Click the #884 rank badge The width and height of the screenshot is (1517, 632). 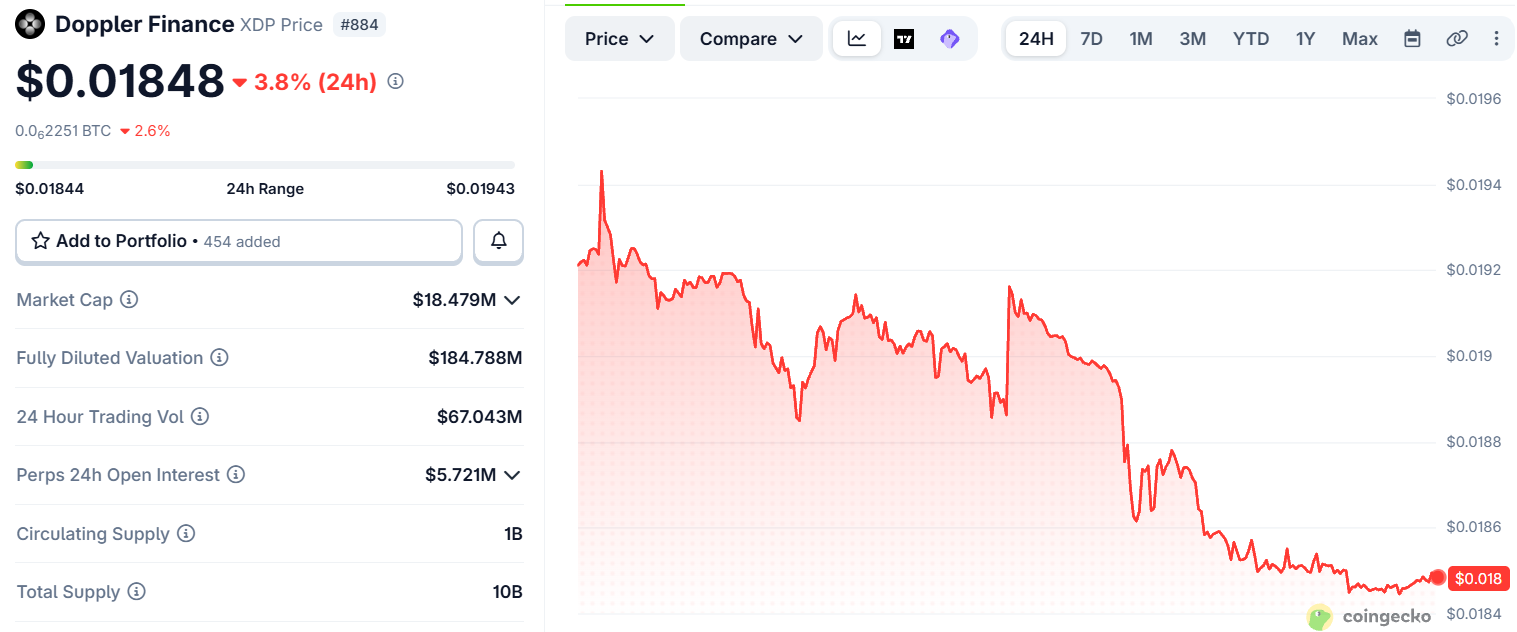[x=359, y=24]
